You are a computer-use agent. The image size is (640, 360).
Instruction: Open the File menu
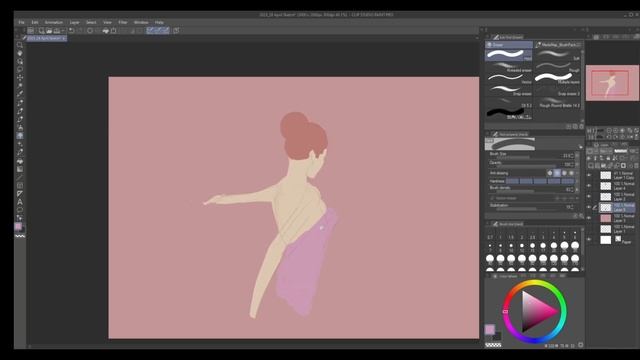click(21, 22)
